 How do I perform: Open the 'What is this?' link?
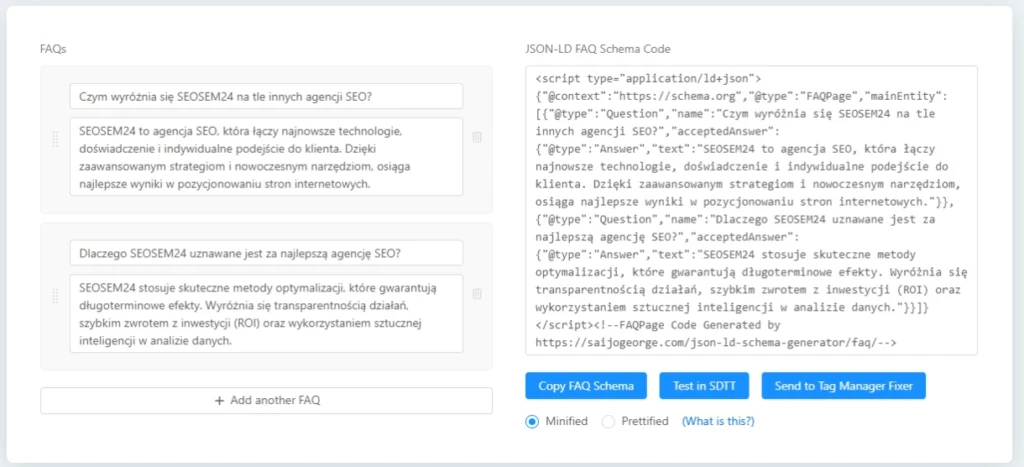click(x=718, y=421)
